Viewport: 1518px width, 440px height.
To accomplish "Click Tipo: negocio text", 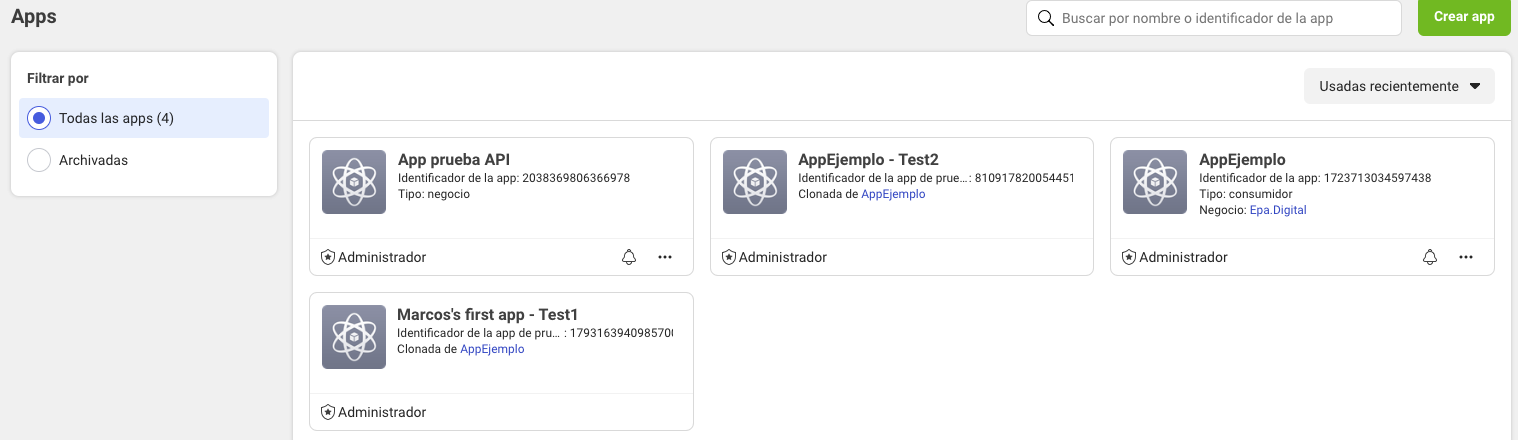I will [x=434, y=194].
